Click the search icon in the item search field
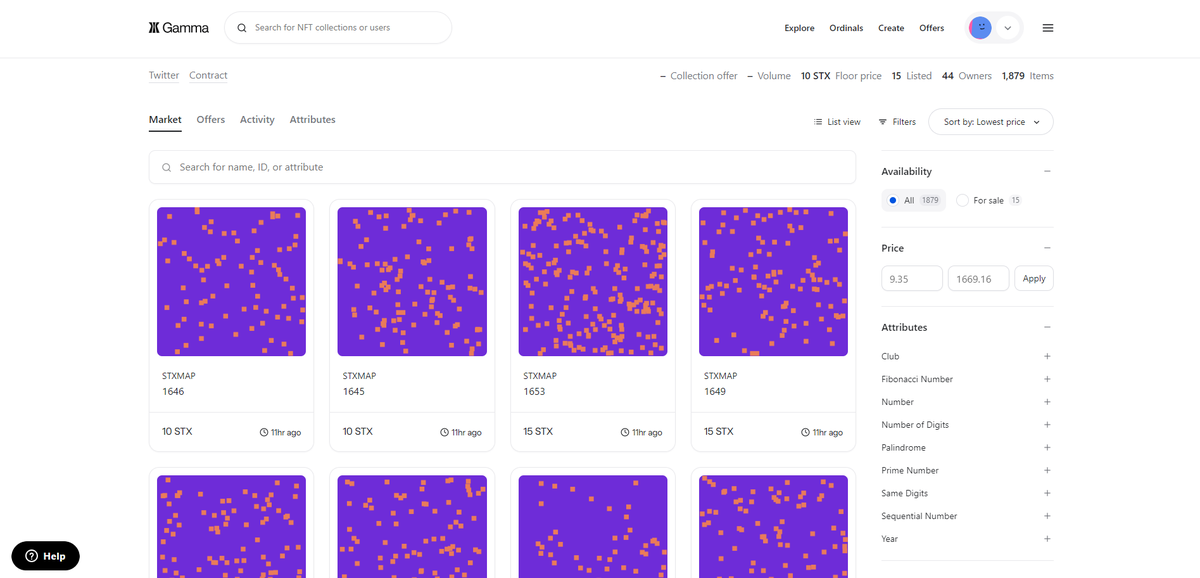 pos(166,167)
